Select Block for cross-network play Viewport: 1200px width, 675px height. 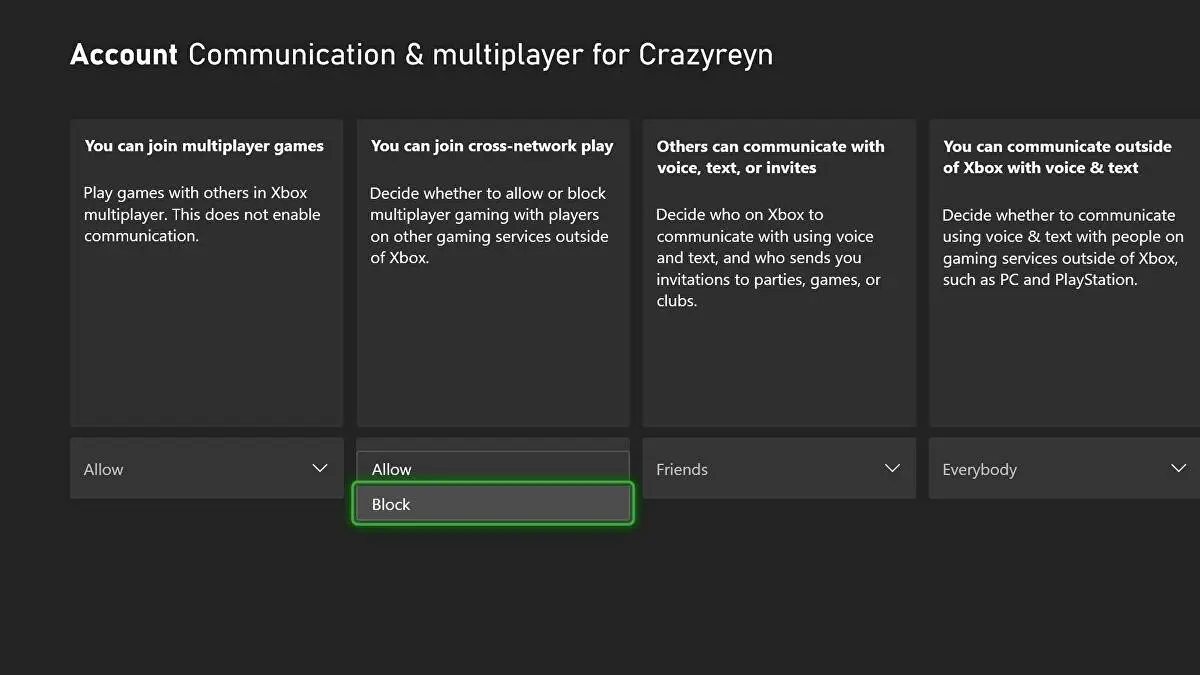point(492,504)
